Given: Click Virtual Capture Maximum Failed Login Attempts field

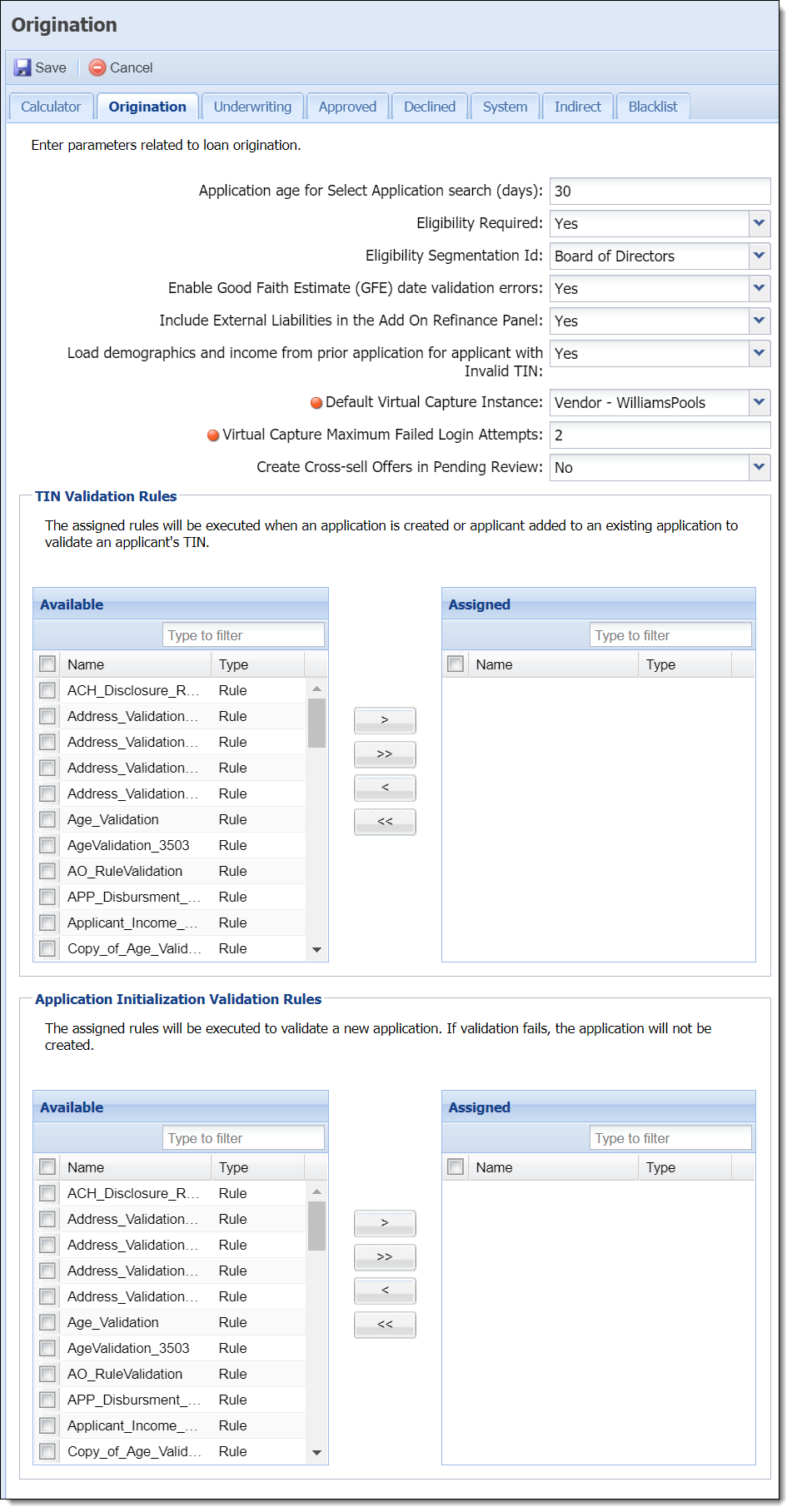Looking at the screenshot, I should pyautogui.click(x=660, y=435).
